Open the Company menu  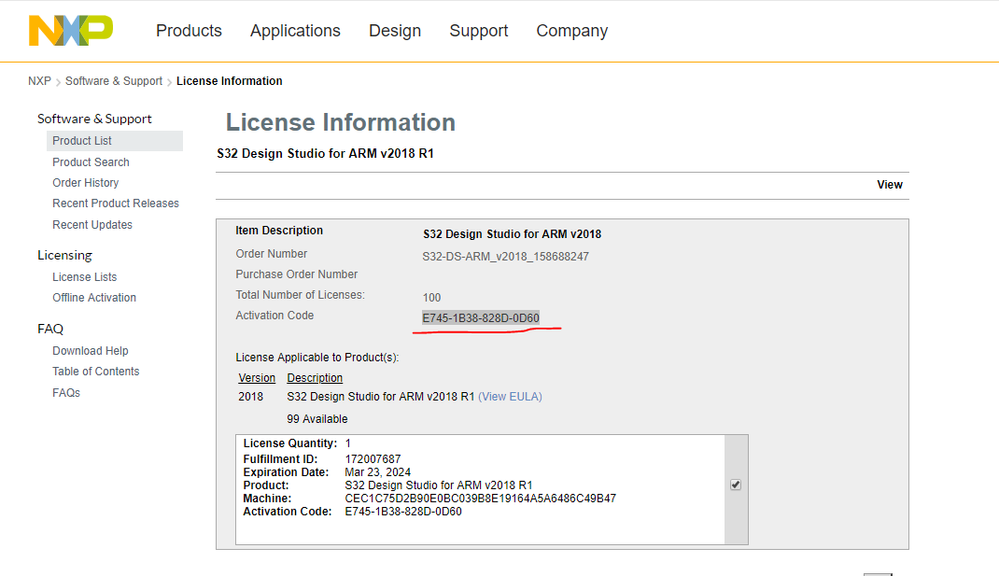click(x=572, y=31)
